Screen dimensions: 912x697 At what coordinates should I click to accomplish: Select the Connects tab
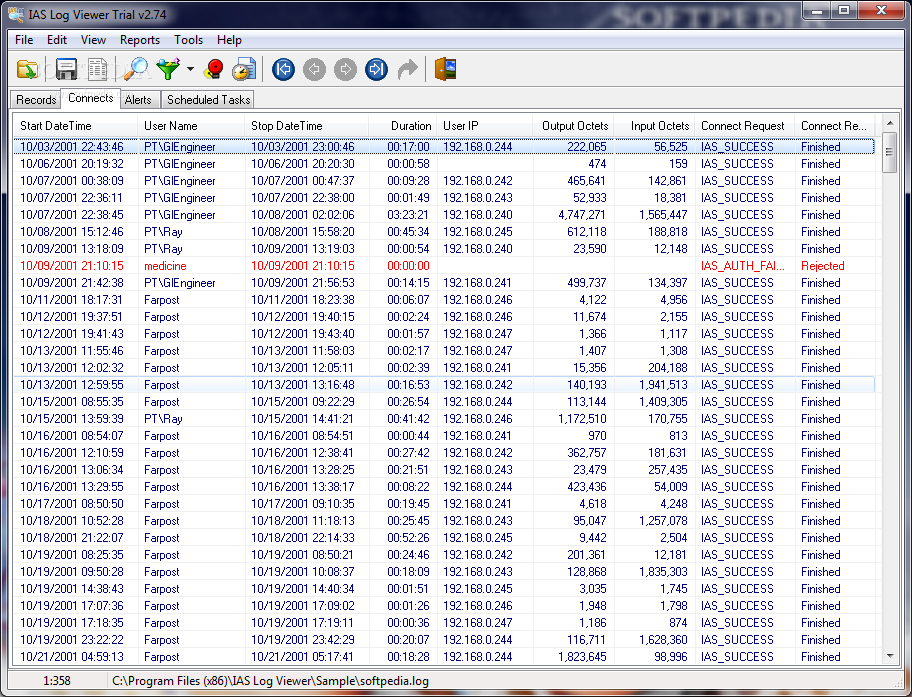(x=90, y=98)
